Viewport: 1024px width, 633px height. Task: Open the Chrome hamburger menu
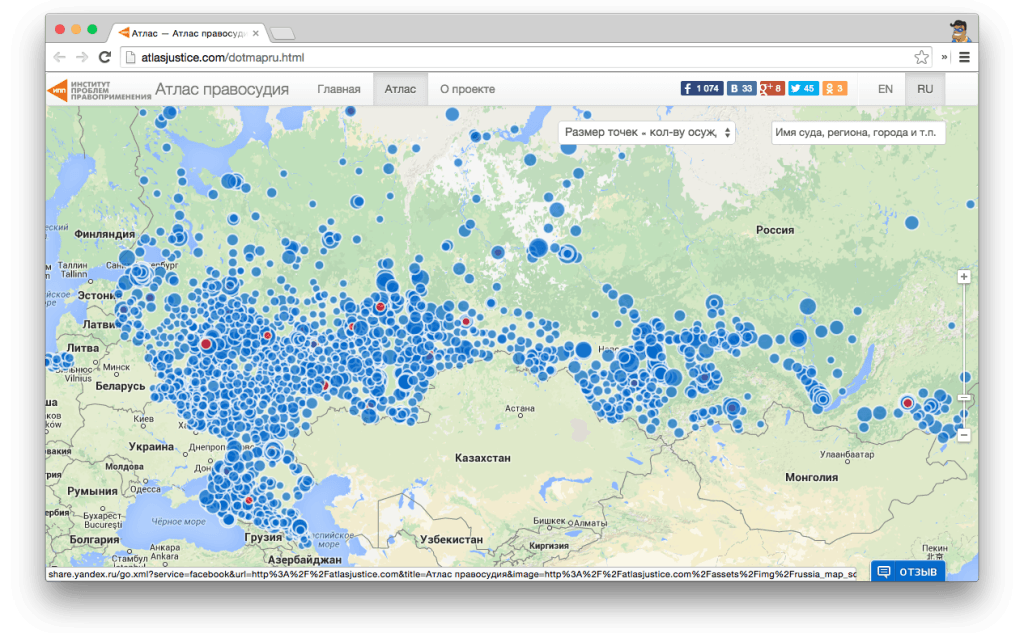[x=964, y=57]
